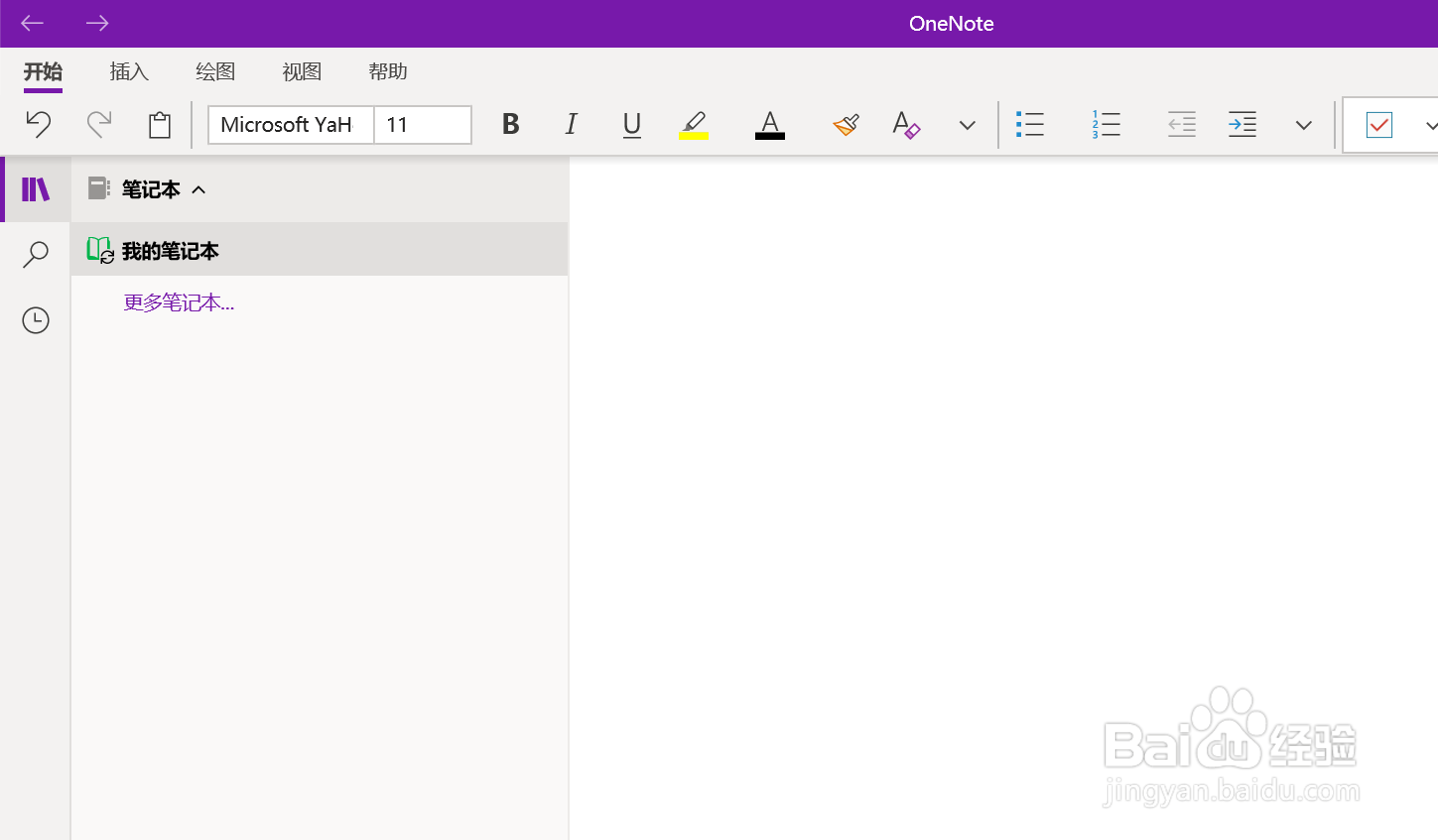This screenshot has width=1438, height=840.
Task: Open the 开始 ribbon tab
Action: [43, 72]
